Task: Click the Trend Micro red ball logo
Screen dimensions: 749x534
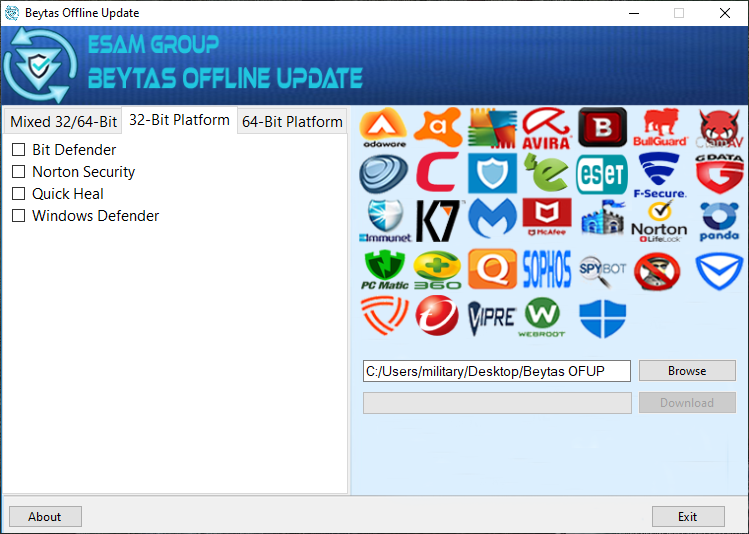Action: pos(437,315)
